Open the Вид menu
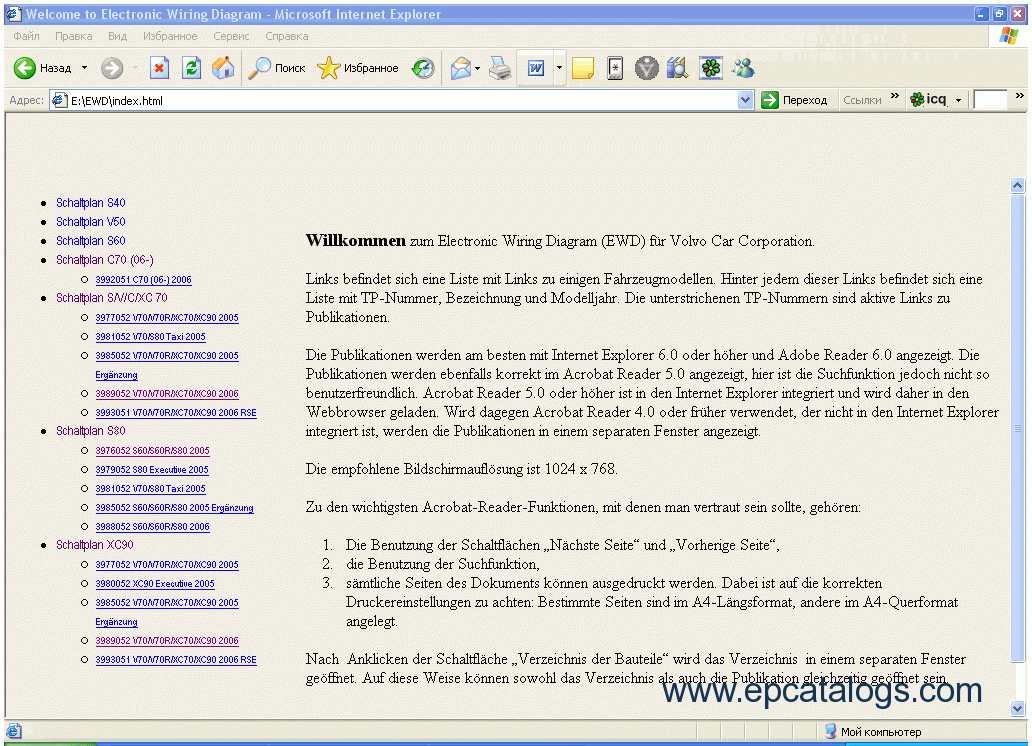Viewport: 1032px width, 746px height. tap(117, 36)
